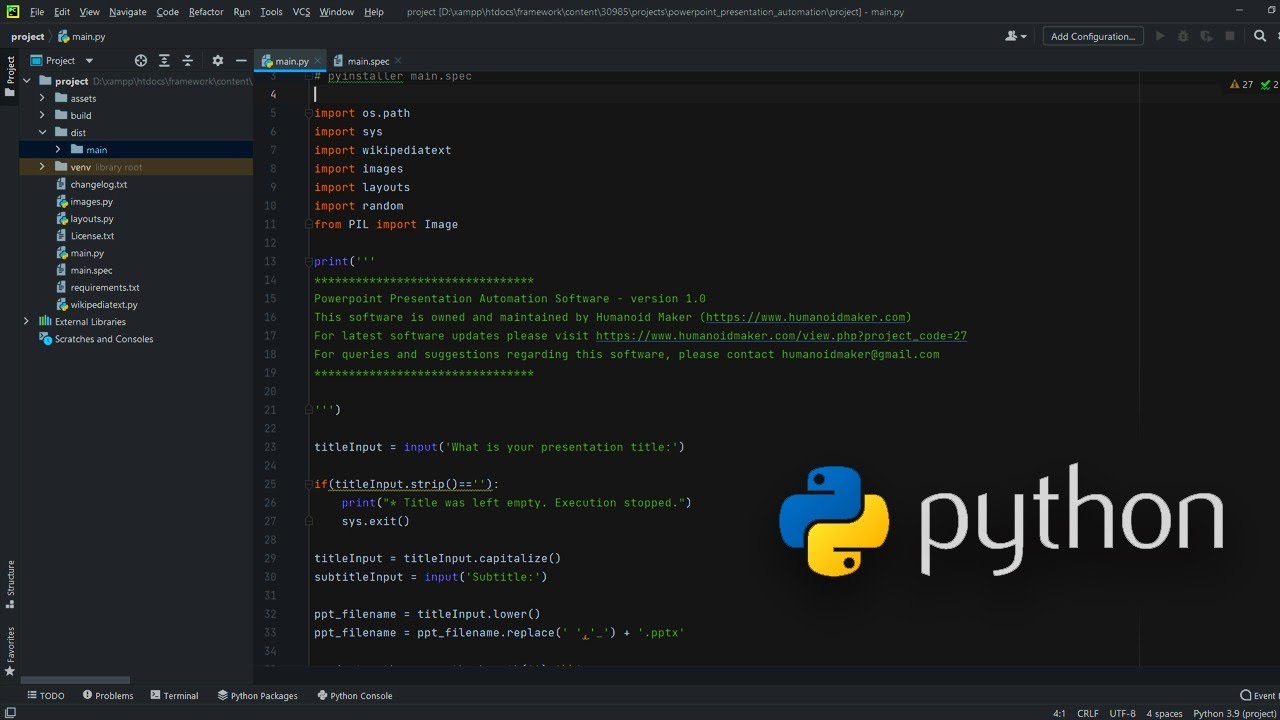Open Project panel settings gear
The width and height of the screenshot is (1280, 720).
click(218, 61)
